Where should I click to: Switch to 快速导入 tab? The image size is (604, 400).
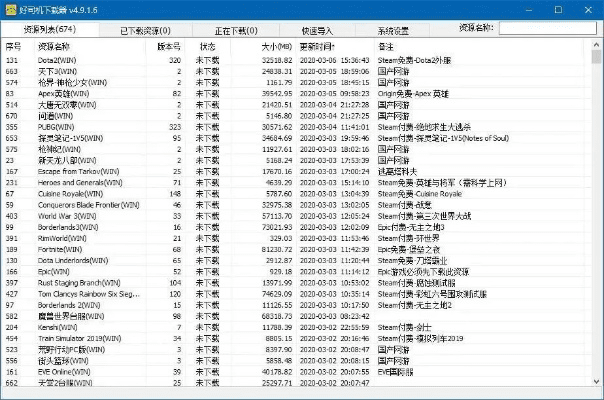317,30
